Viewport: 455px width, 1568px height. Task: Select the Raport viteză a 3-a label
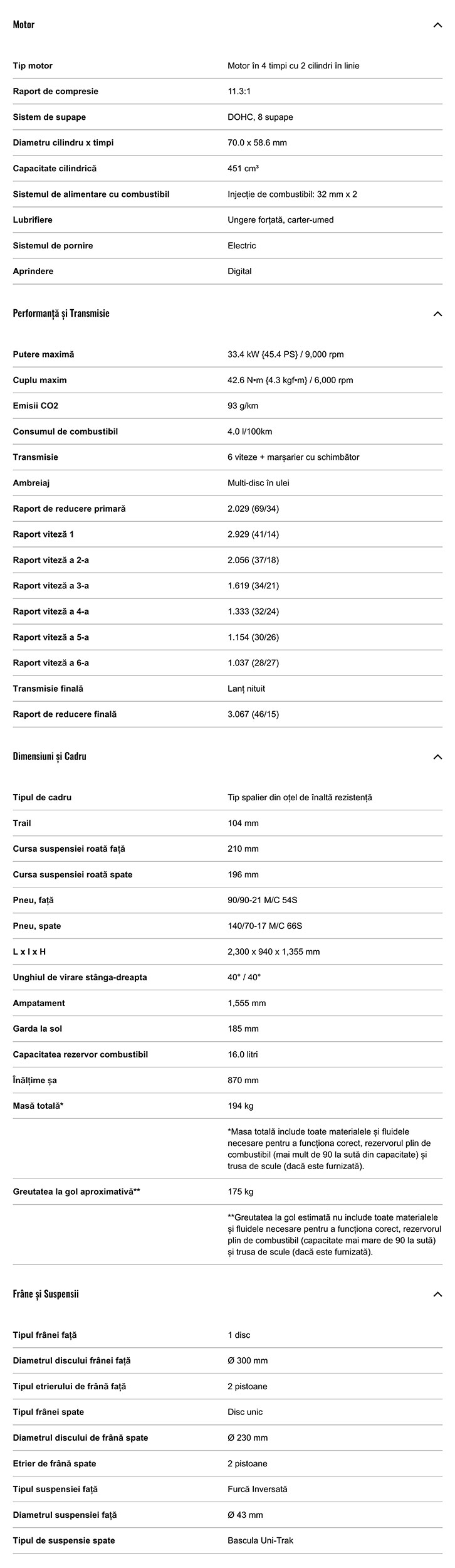(51, 586)
